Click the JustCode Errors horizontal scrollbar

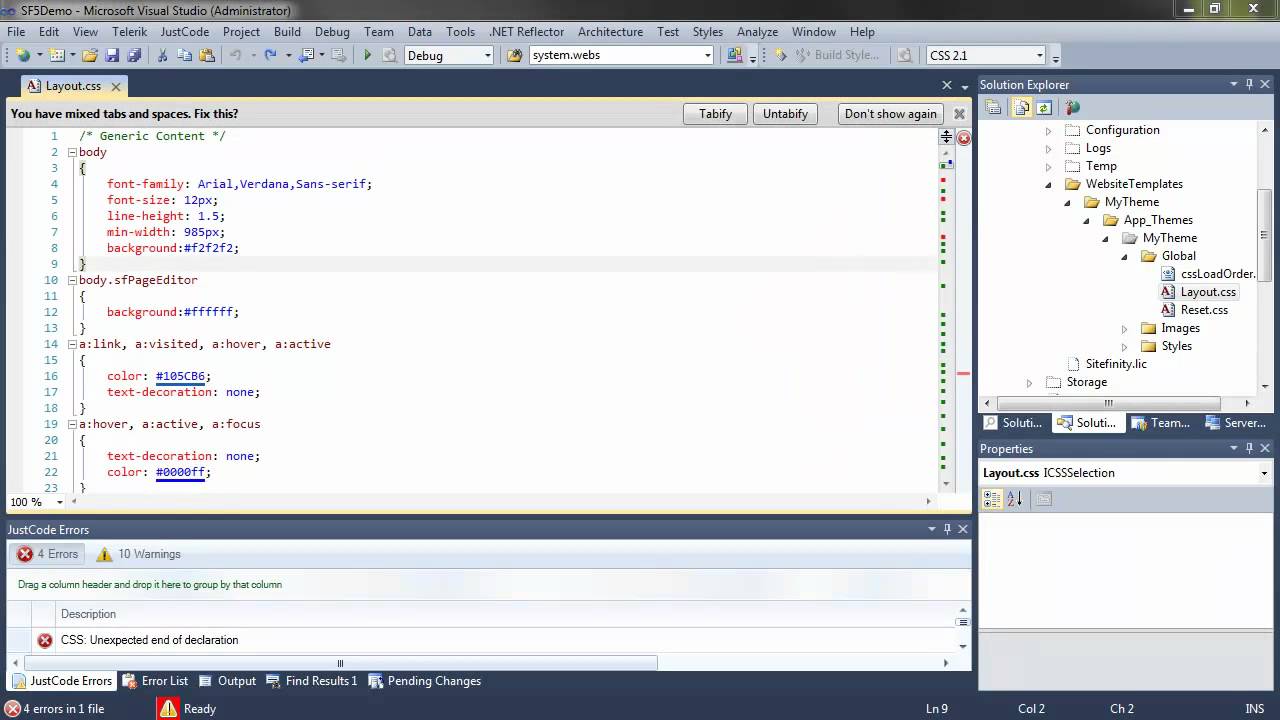[340, 663]
